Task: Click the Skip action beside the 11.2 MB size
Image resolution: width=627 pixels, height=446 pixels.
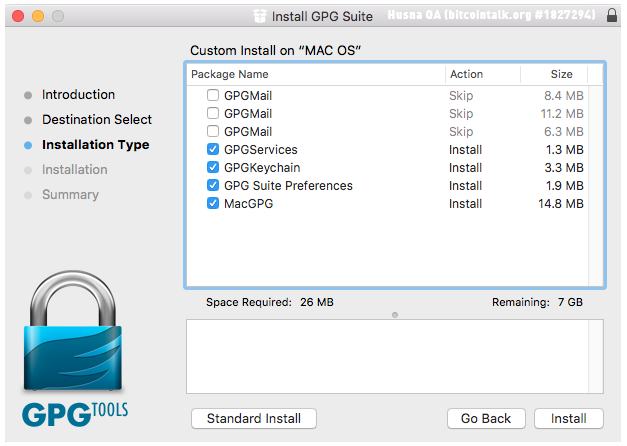Action: click(x=461, y=114)
